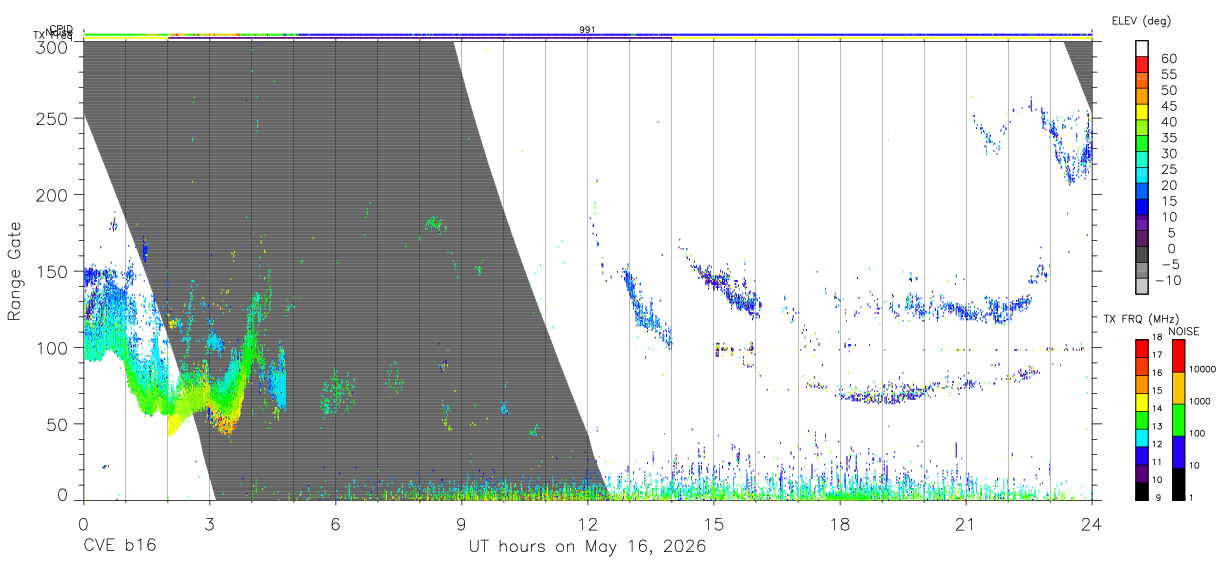Click UT hours axis tick label 21
Viewport: 1228px width, 567px height.
click(965, 523)
